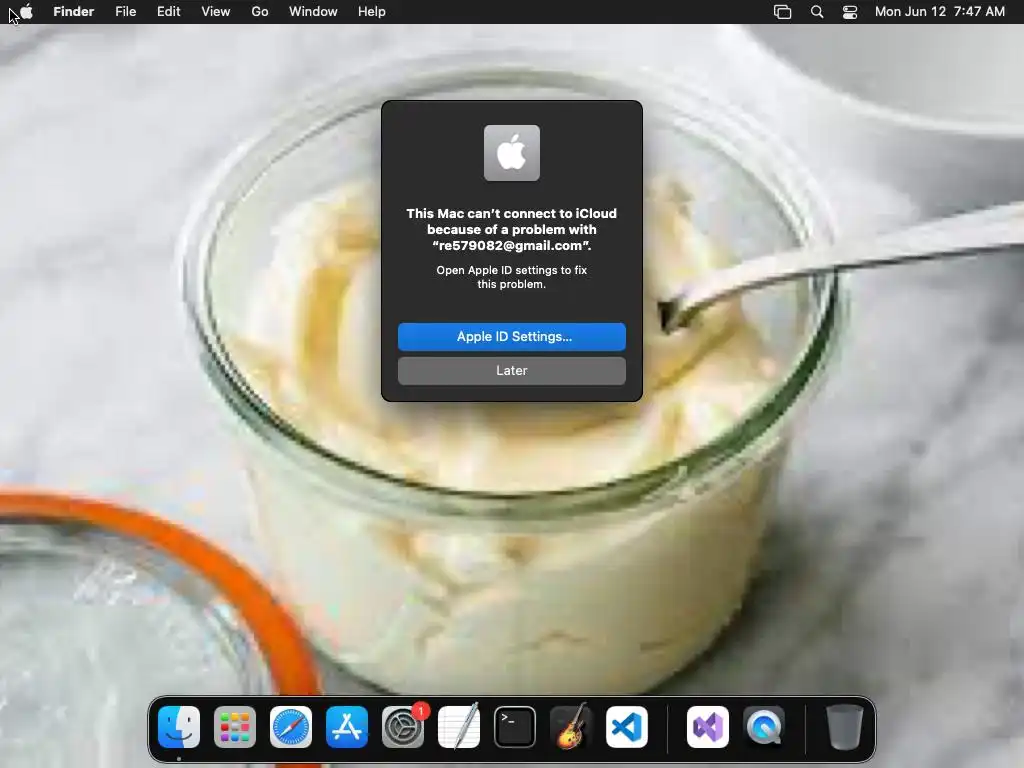
Task: Open the Apple menu in menu bar
Action: tap(26, 12)
